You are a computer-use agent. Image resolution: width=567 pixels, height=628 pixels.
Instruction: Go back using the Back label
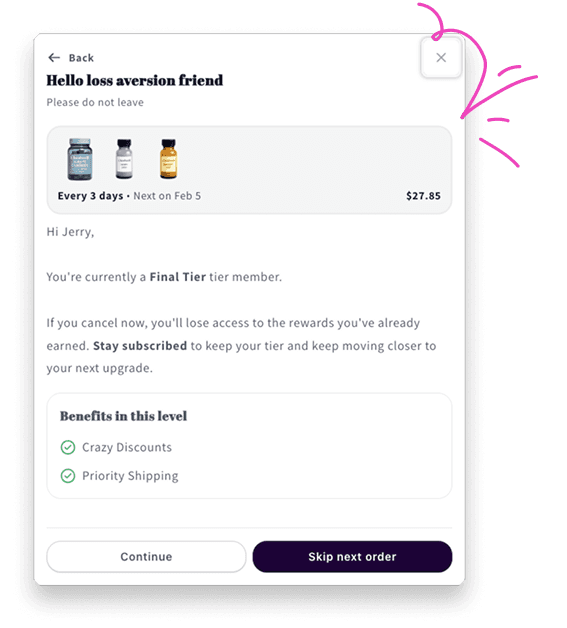coord(81,58)
